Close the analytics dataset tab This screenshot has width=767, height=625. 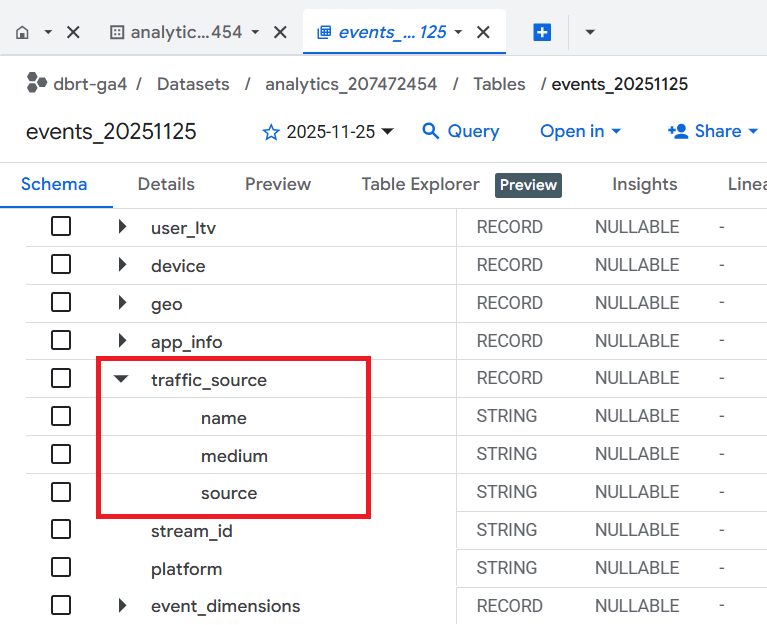[x=280, y=32]
